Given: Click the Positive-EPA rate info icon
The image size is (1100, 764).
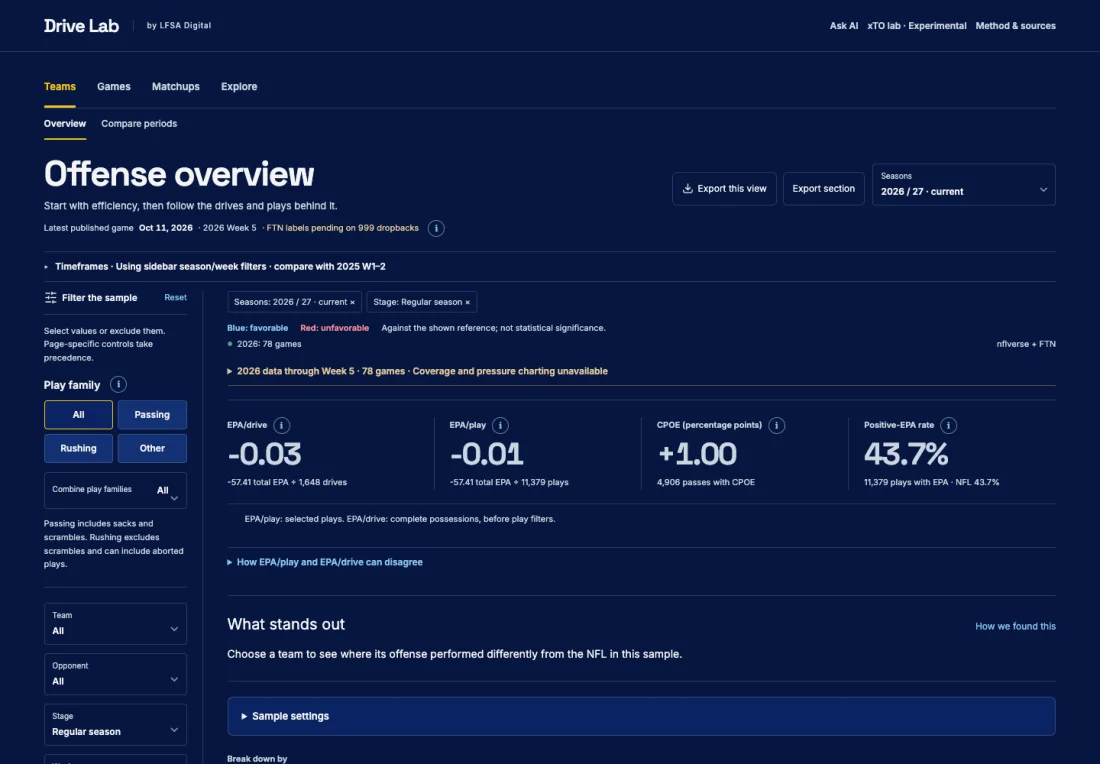Looking at the screenshot, I should (948, 425).
